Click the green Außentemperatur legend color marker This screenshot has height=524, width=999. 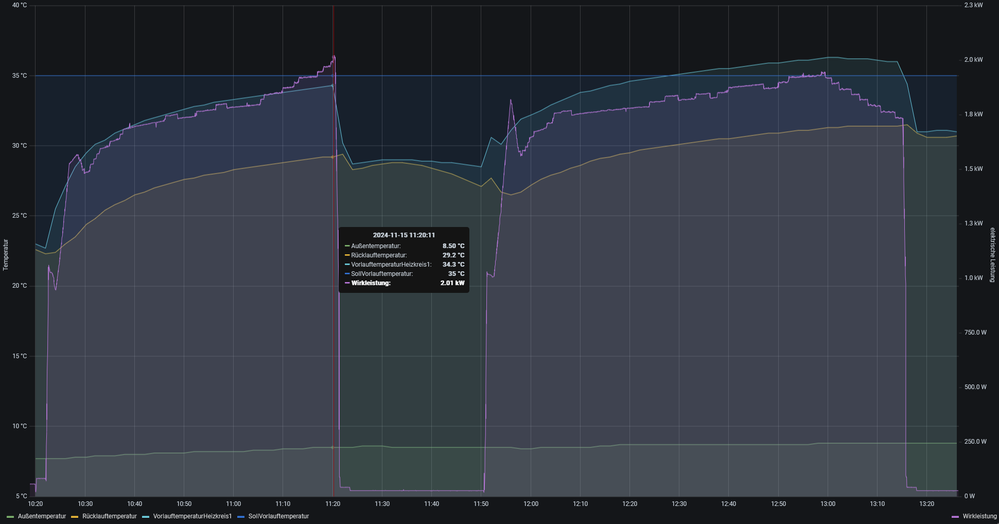[x=10, y=516]
